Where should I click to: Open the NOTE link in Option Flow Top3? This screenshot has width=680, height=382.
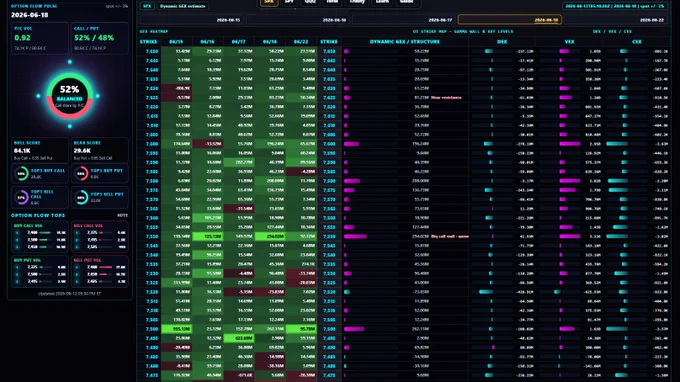pos(123,215)
